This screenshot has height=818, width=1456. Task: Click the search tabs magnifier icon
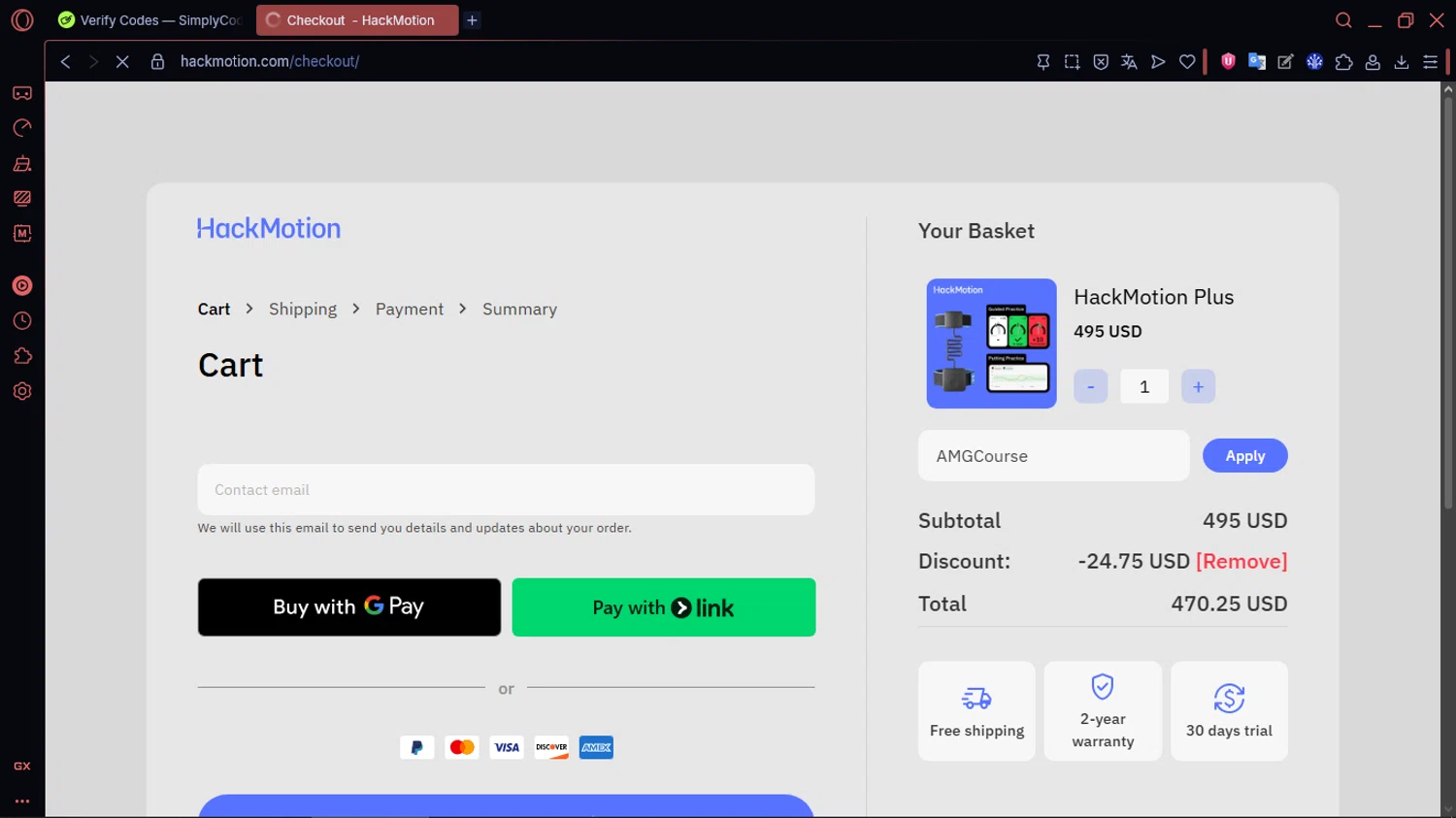(x=1343, y=20)
